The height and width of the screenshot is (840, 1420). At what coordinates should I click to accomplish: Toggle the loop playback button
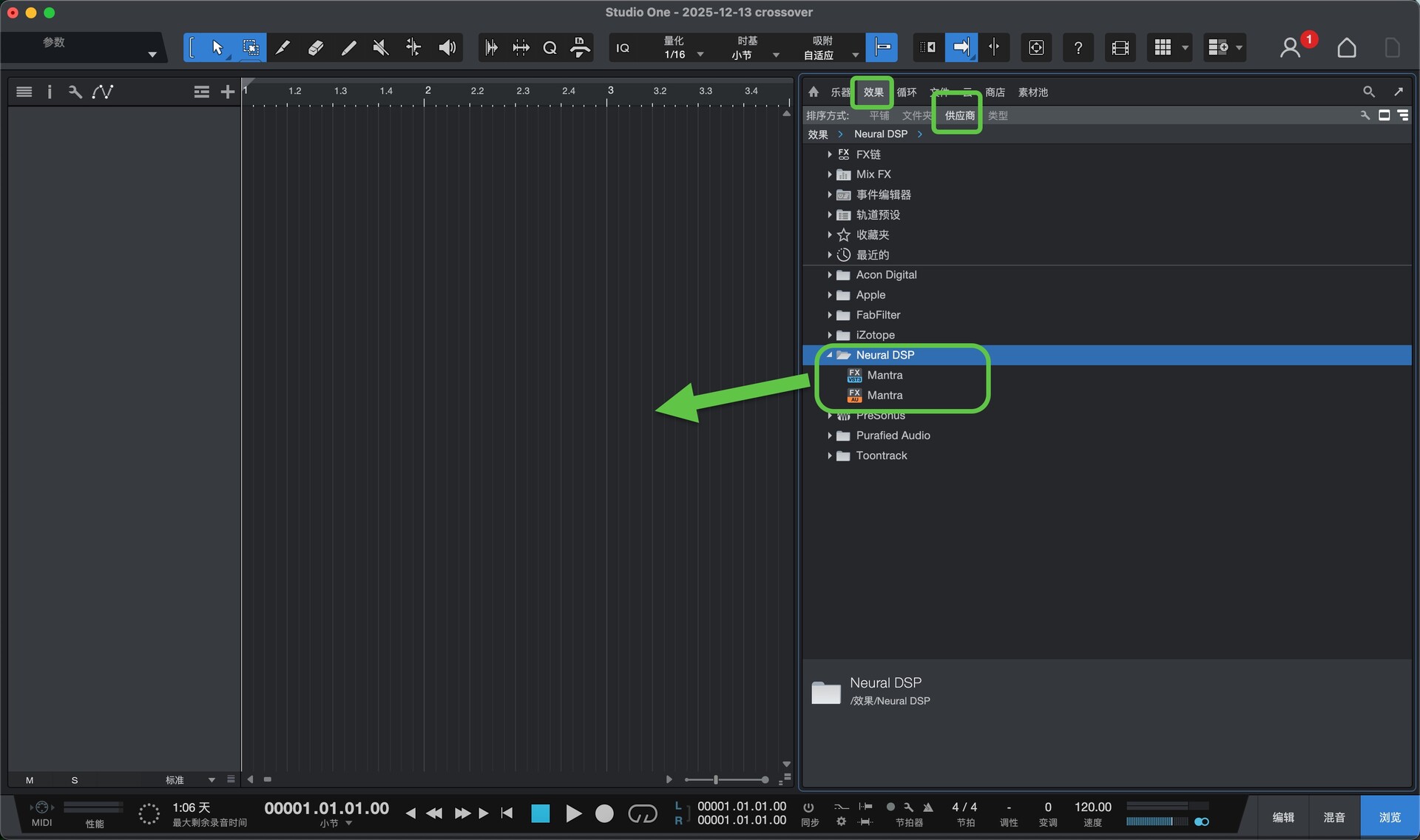pos(642,813)
